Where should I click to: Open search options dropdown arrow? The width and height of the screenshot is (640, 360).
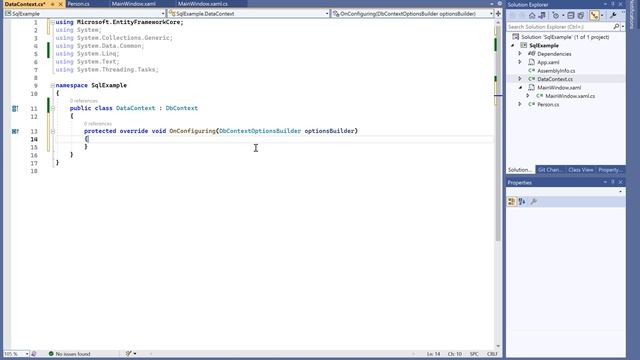[622, 27]
